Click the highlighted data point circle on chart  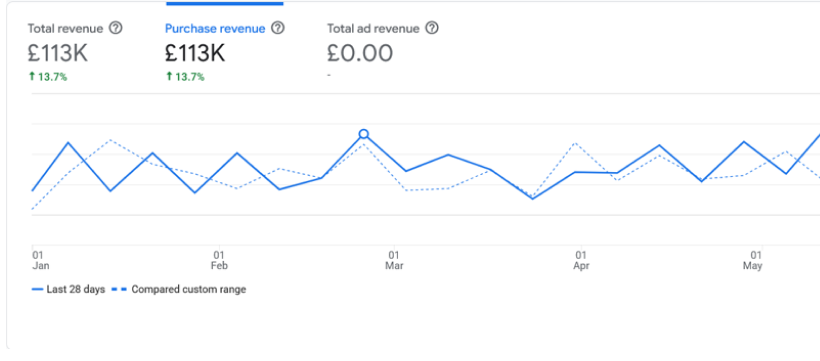click(x=363, y=134)
